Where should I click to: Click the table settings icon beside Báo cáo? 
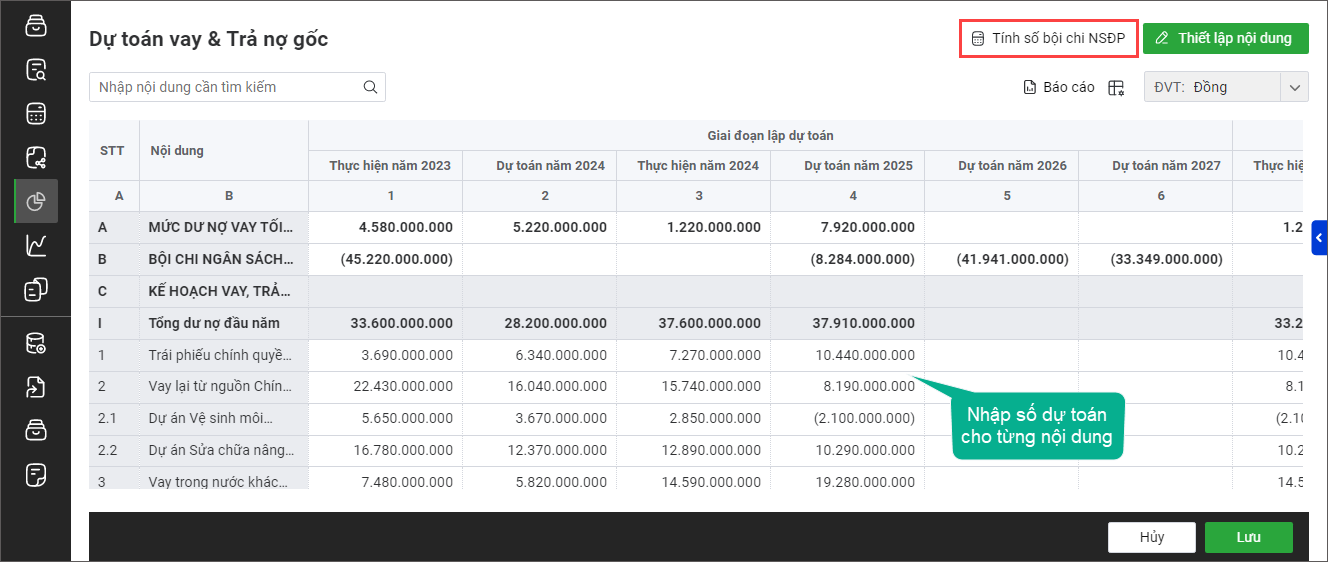[1116, 88]
